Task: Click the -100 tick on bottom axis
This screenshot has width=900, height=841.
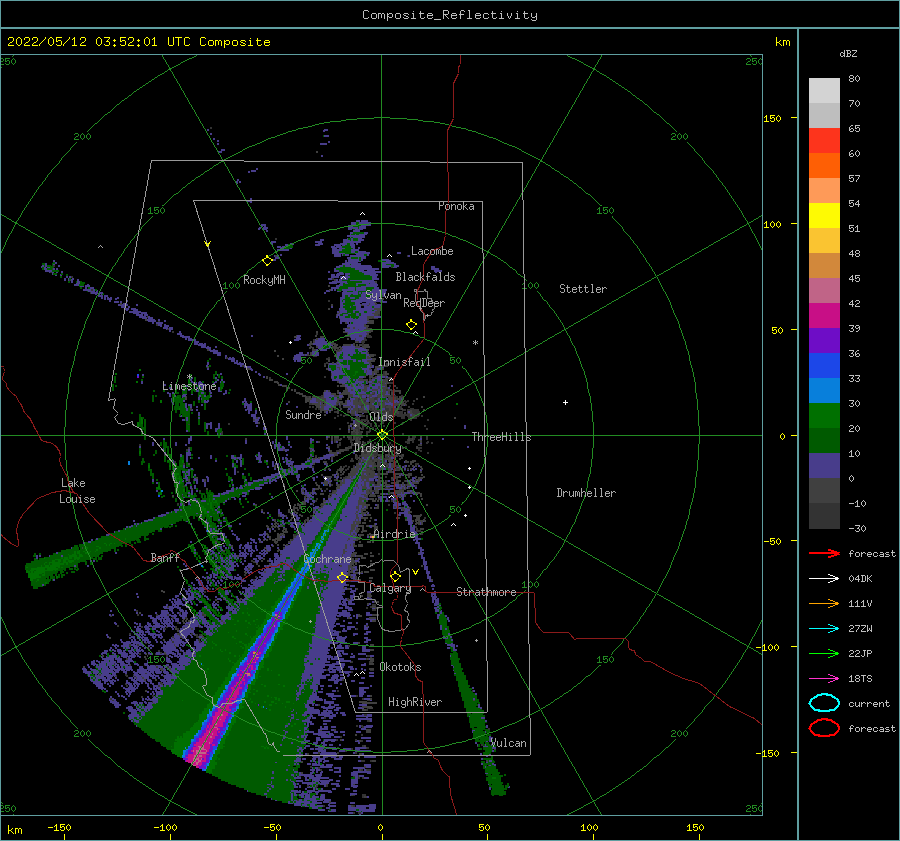Action: pyautogui.click(x=165, y=828)
